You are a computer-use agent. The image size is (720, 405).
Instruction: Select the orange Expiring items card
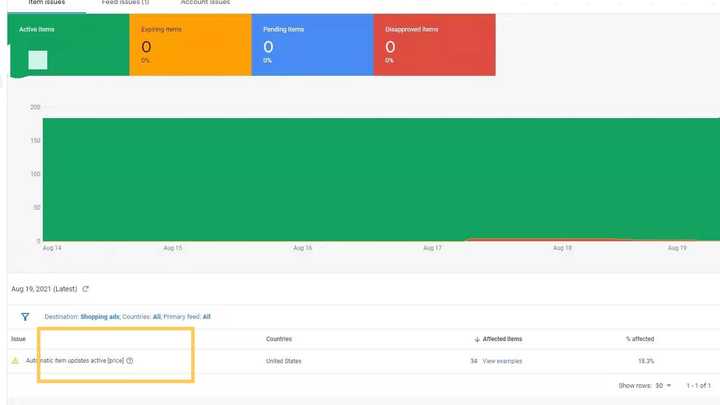(x=191, y=45)
